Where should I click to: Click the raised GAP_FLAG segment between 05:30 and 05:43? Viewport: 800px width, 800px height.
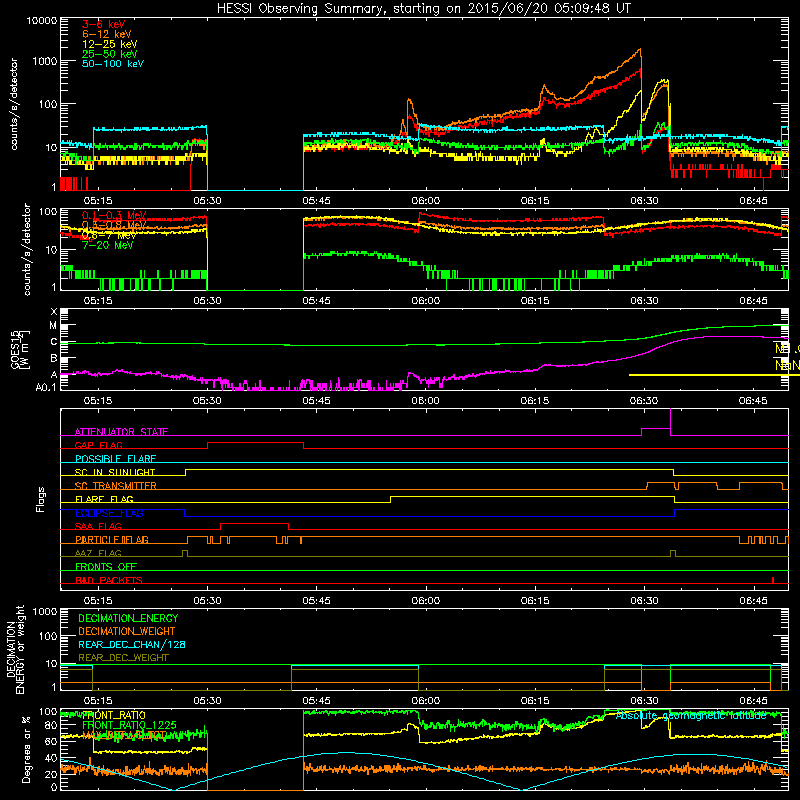tap(255, 443)
